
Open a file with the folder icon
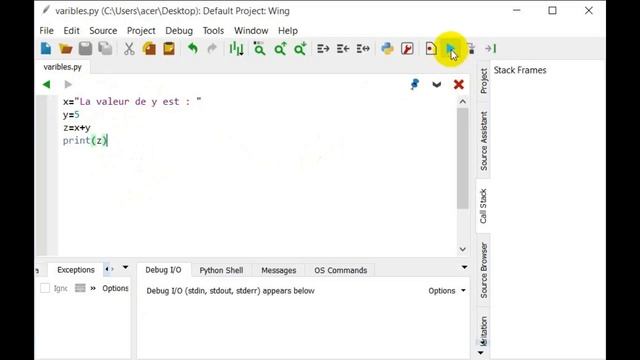pos(65,49)
